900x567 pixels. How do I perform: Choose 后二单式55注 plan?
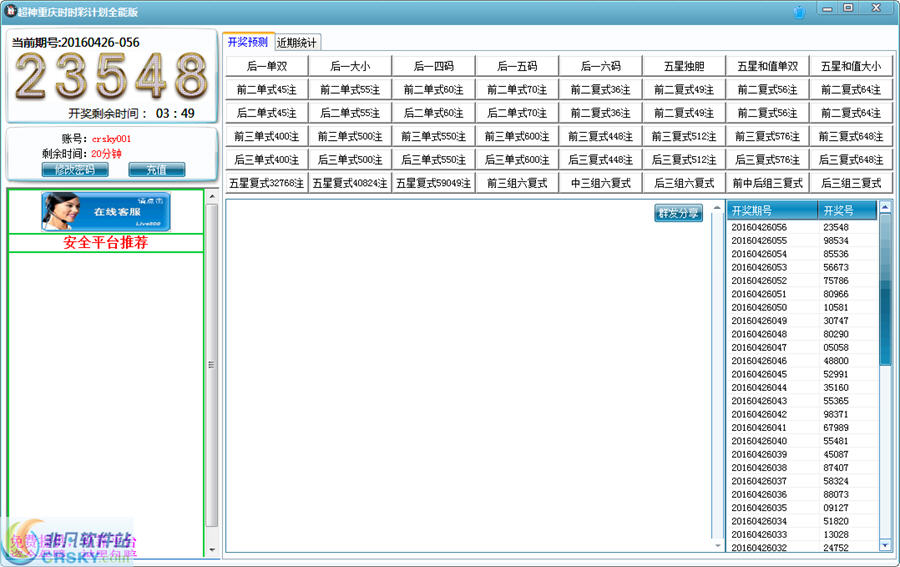coord(350,113)
